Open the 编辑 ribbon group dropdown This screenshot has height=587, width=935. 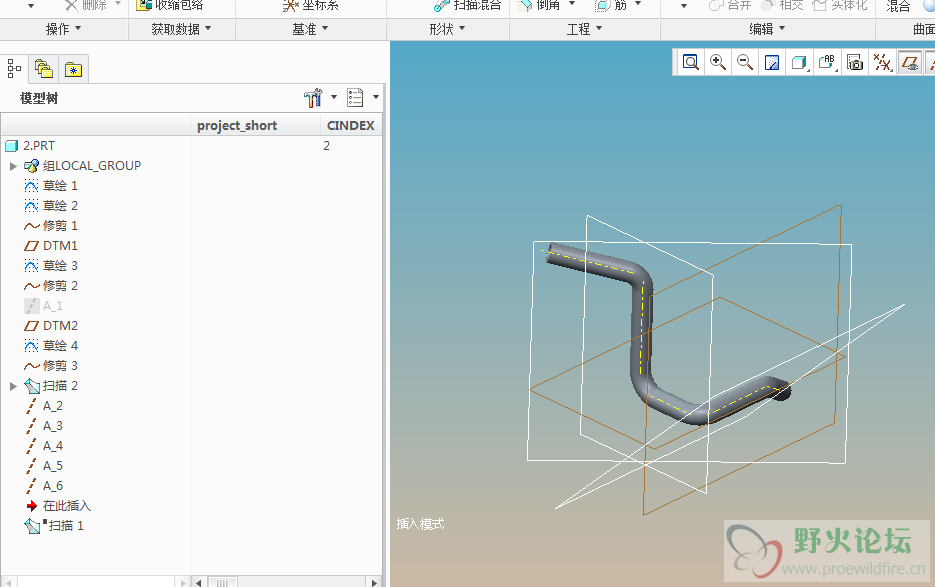(x=767, y=29)
